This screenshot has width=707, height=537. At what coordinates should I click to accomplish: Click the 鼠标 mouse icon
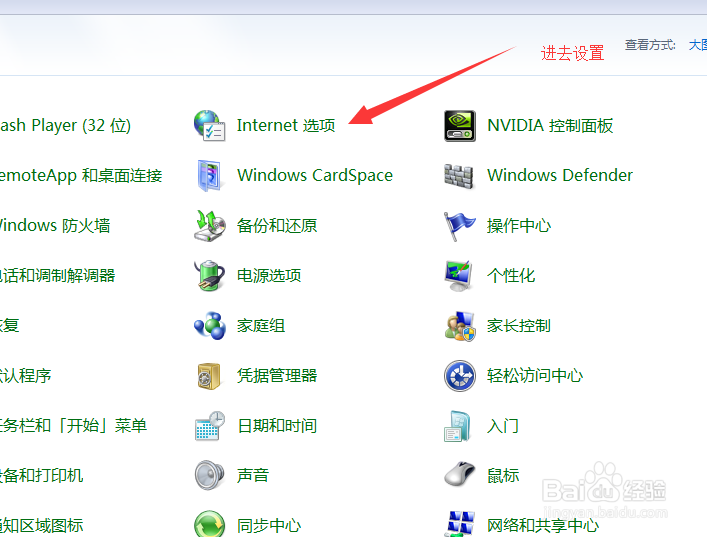tap(459, 474)
